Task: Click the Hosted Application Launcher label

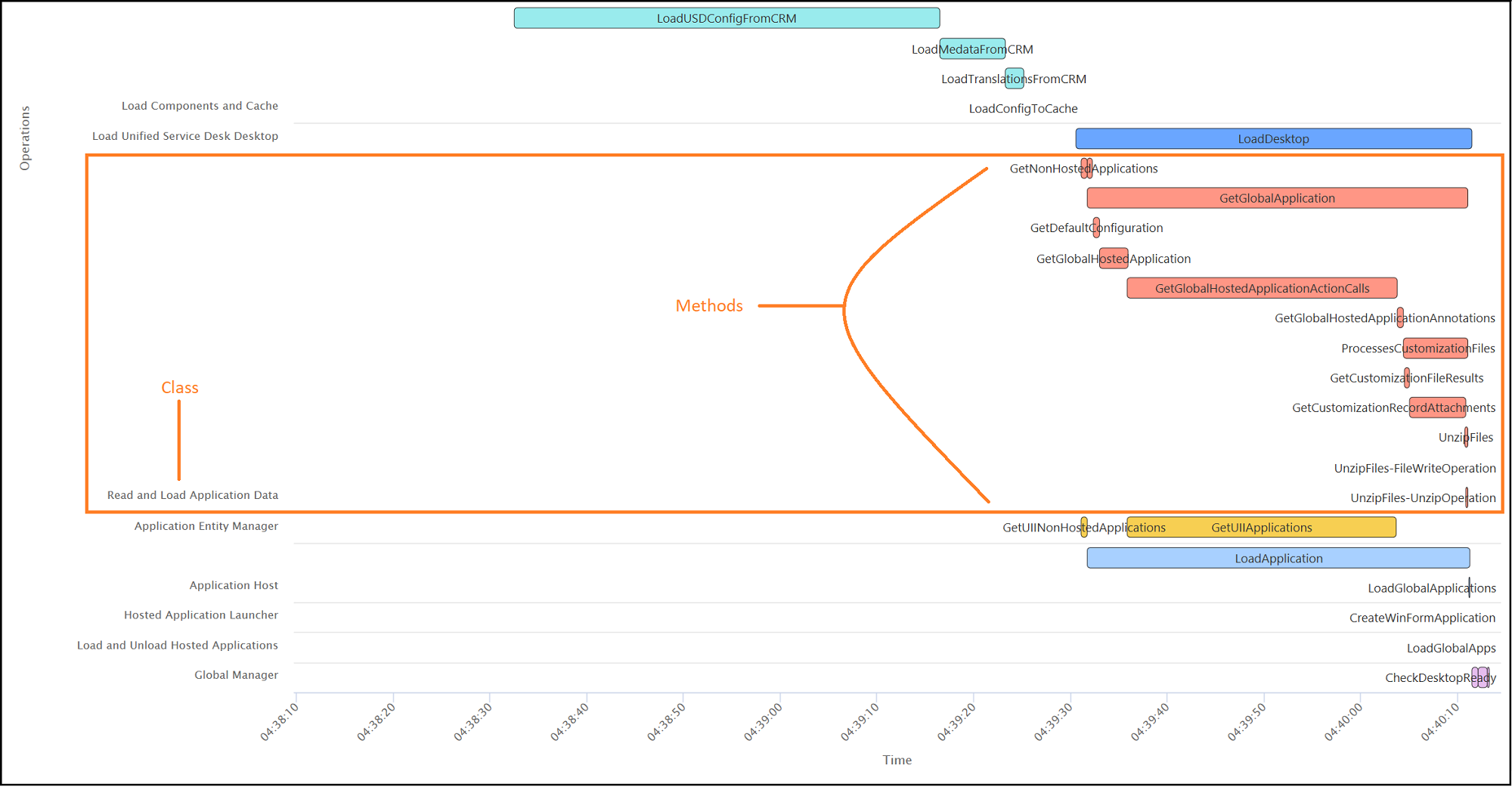Action: pos(201,615)
